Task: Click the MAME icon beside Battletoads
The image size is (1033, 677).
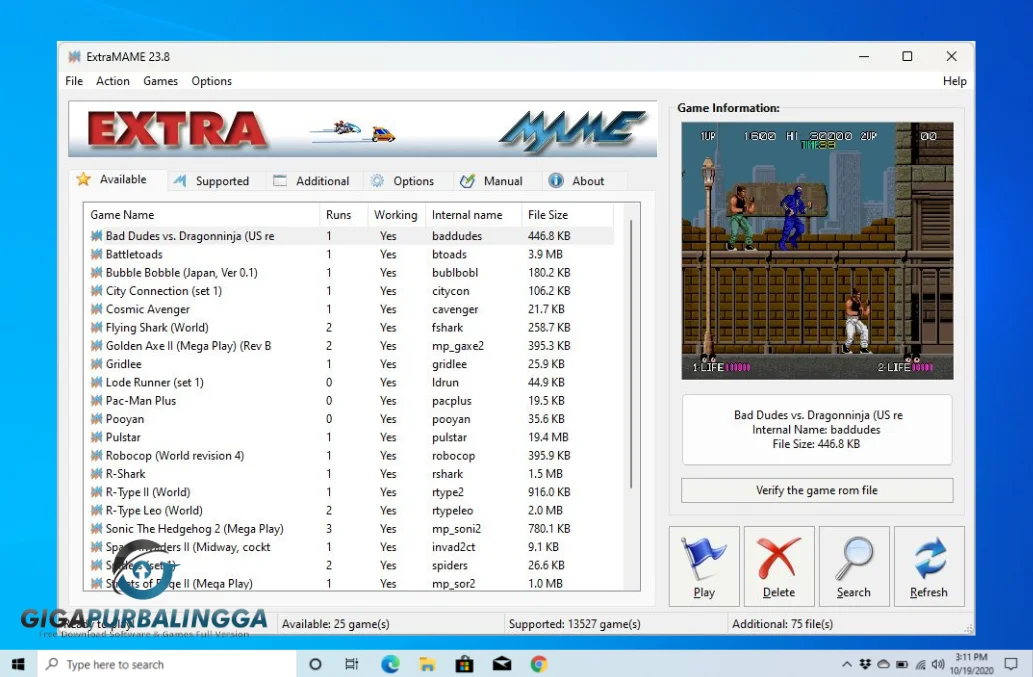Action: (96, 254)
